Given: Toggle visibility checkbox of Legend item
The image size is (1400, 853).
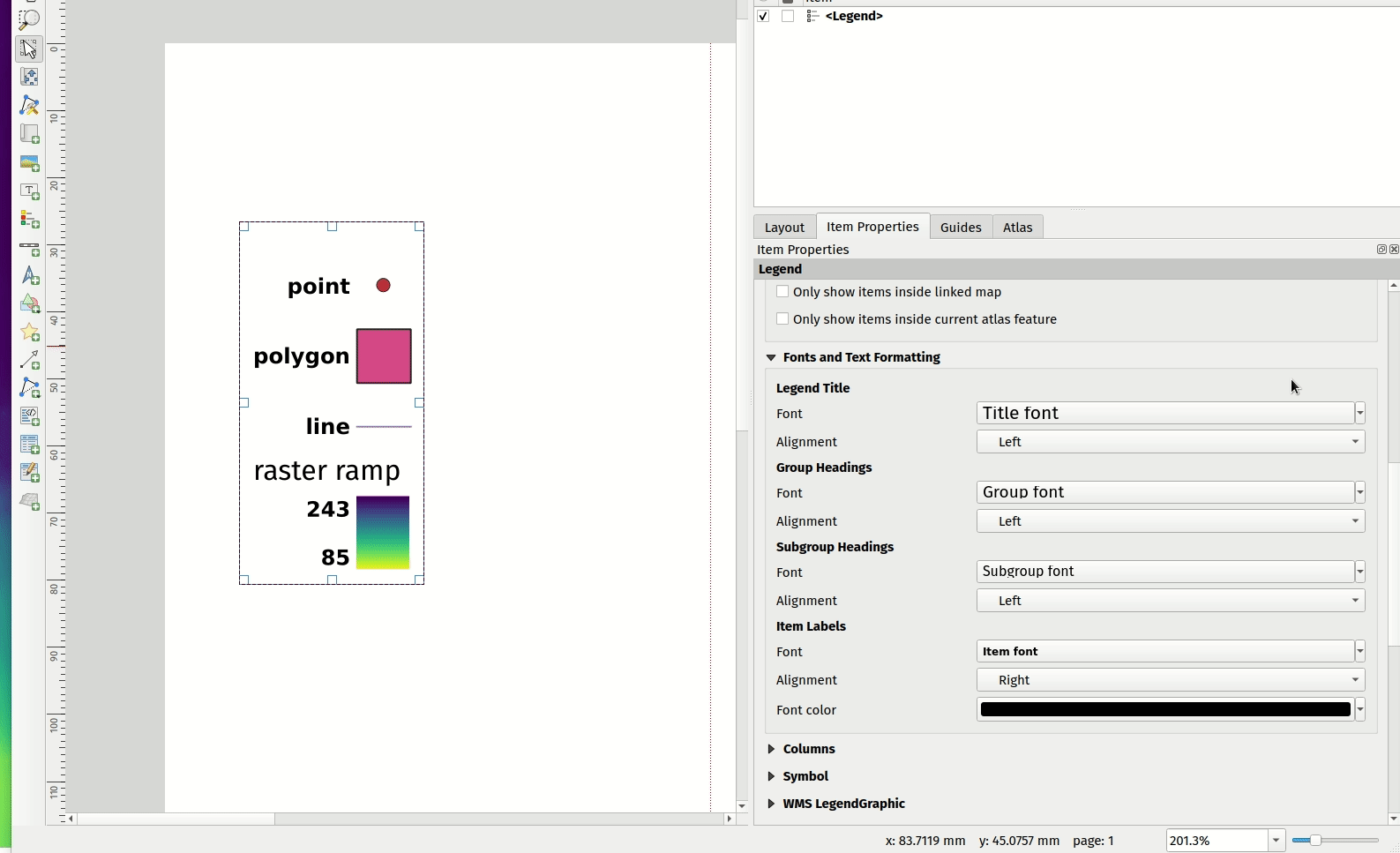Looking at the screenshot, I should (763, 16).
